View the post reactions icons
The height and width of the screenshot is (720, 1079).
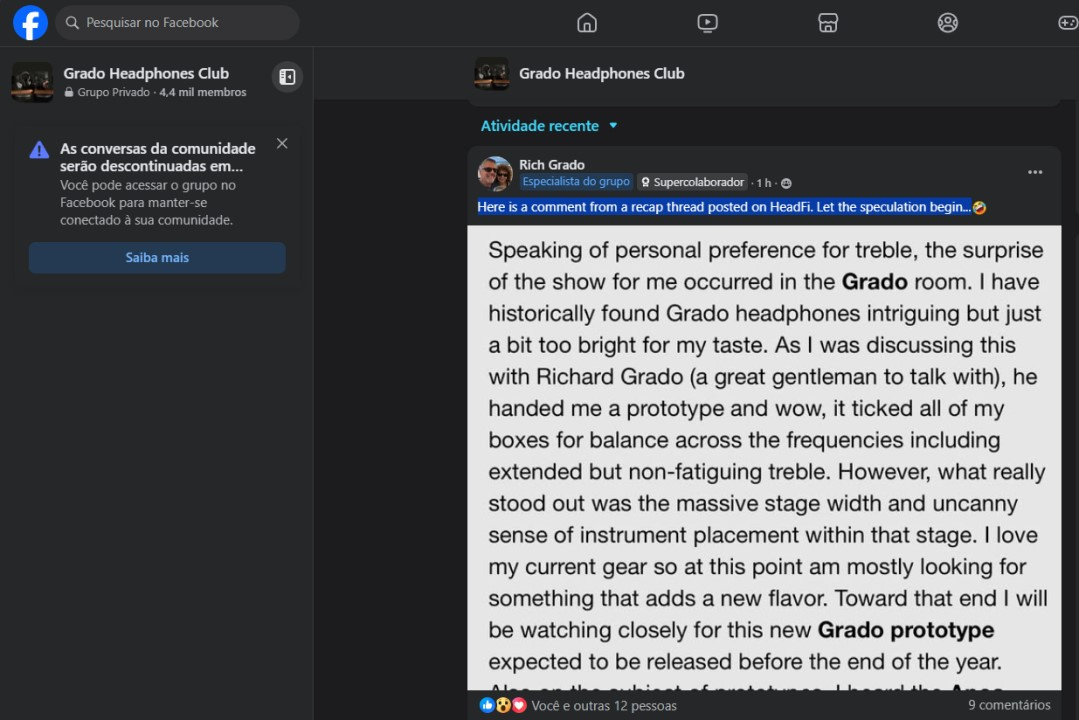(503, 705)
